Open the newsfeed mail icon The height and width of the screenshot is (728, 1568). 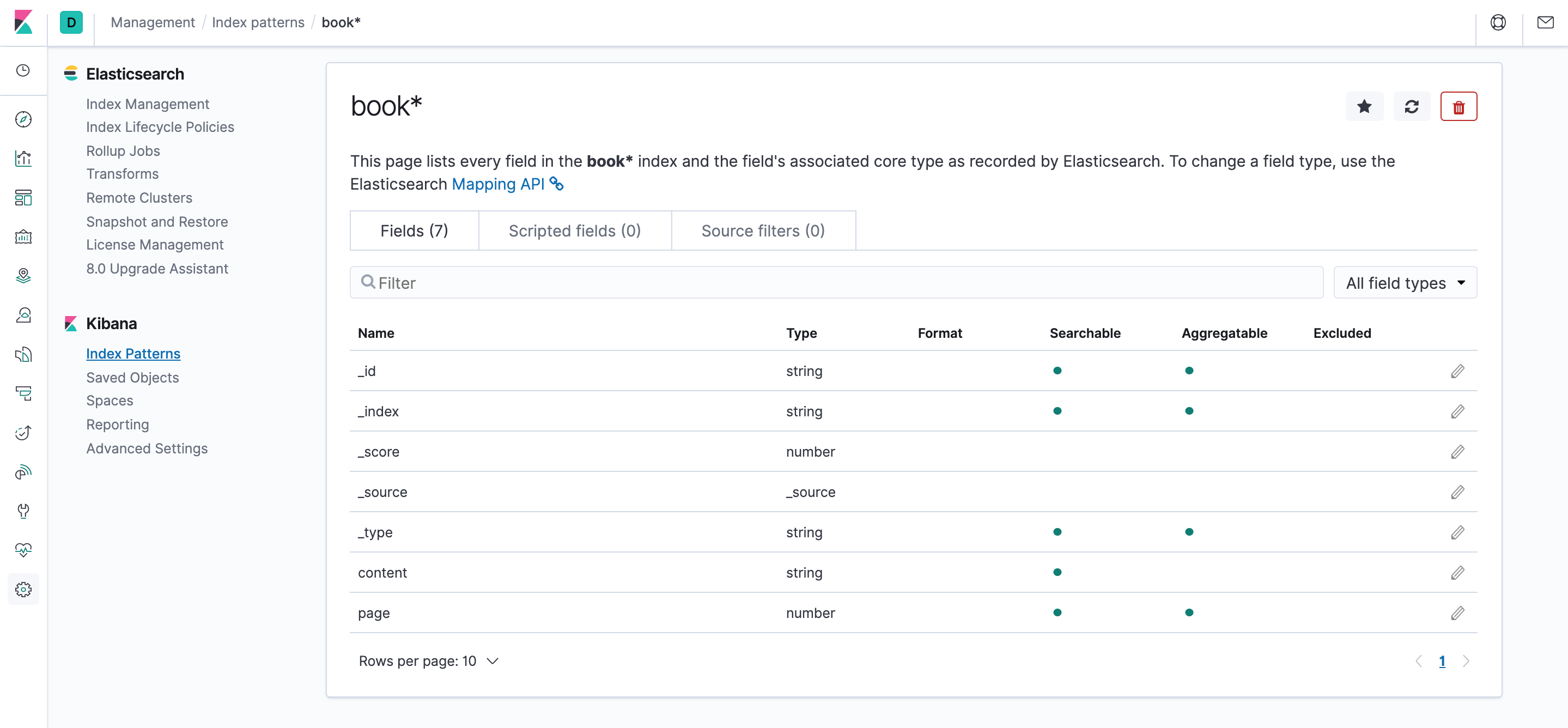pos(1545,22)
